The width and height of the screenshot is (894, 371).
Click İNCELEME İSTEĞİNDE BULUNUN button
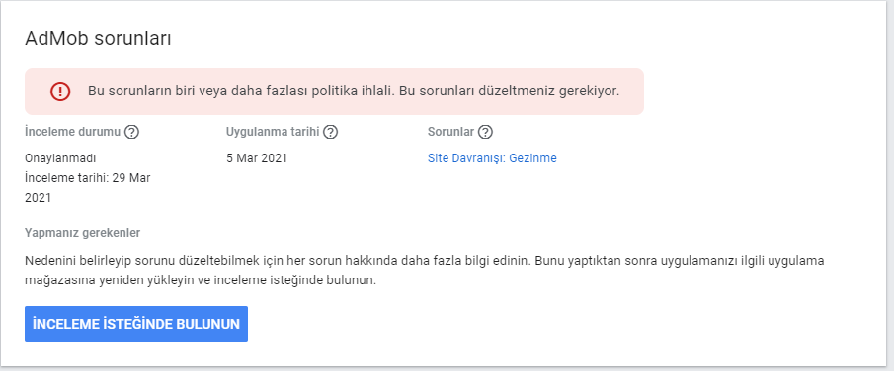pyautogui.click(x=136, y=324)
